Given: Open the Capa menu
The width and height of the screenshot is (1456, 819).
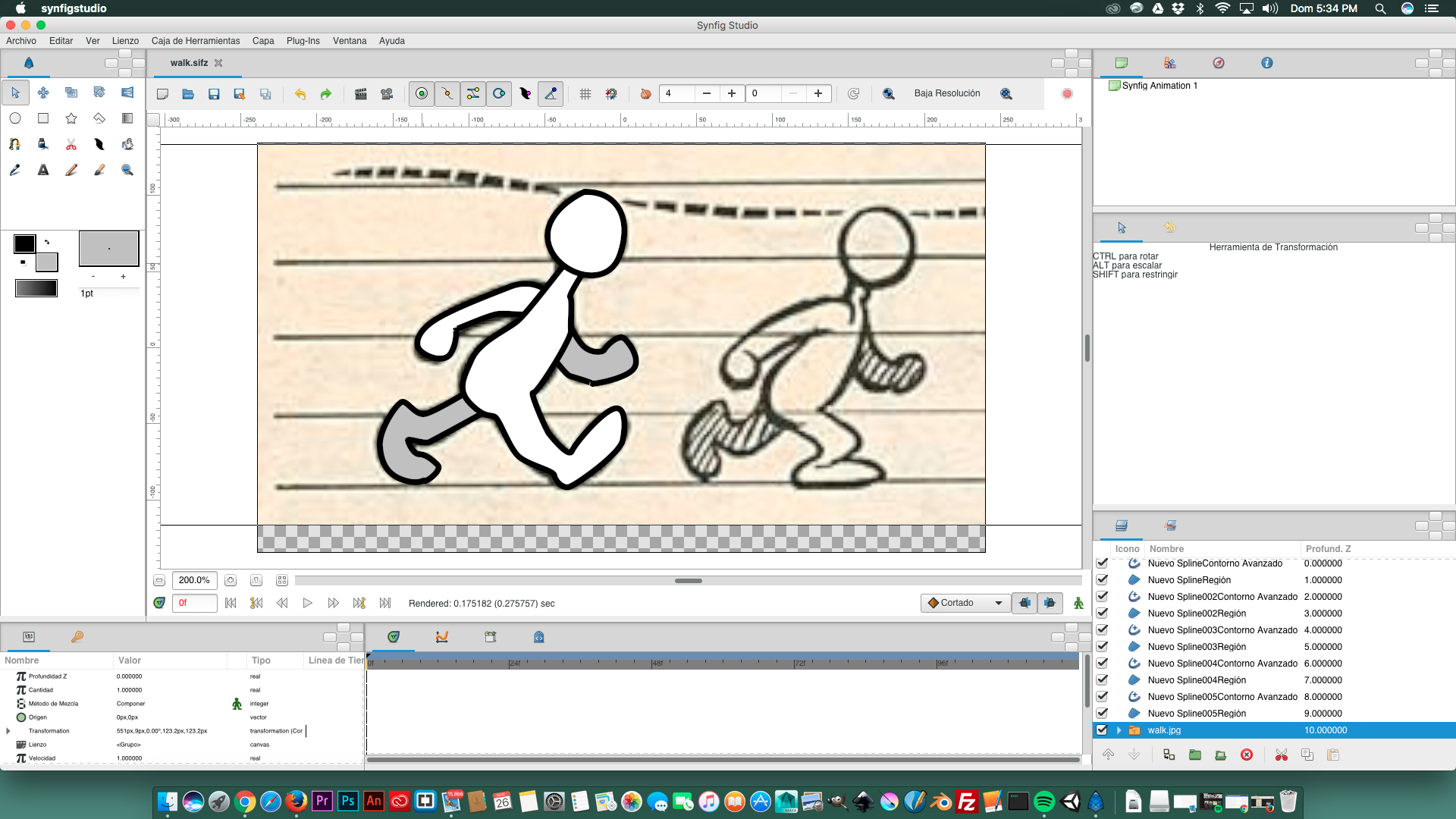Looking at the screenshot, I should pos(263,41).
